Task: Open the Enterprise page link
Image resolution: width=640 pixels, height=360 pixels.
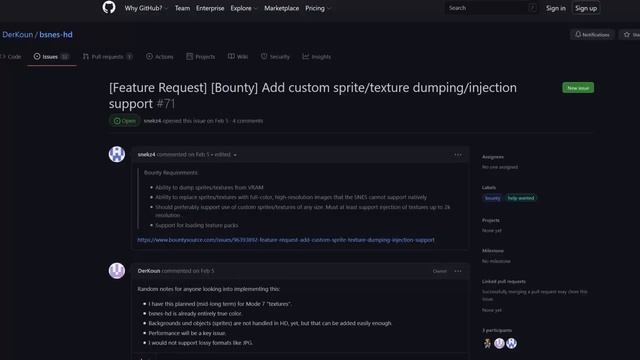Action: click(210, 8)
